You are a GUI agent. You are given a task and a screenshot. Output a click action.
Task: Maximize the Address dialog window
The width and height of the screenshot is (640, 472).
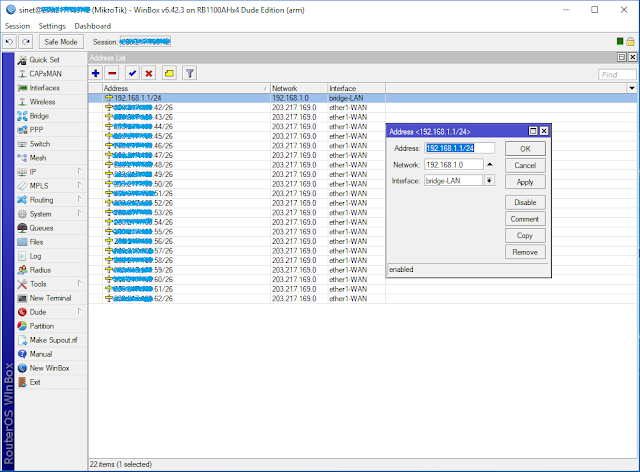pos(533,131)
